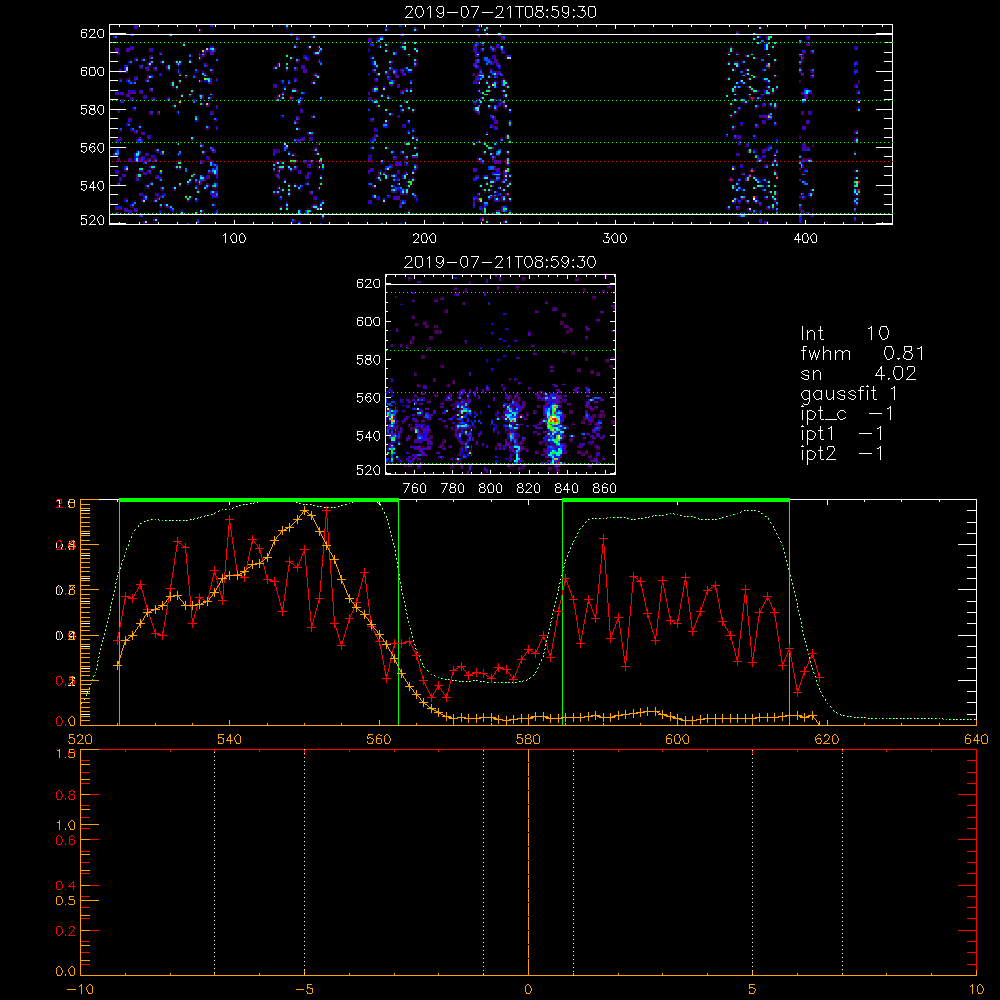Click the 640 x-axis label on profile plot
1000x1000 pixels.
(976, 739)
